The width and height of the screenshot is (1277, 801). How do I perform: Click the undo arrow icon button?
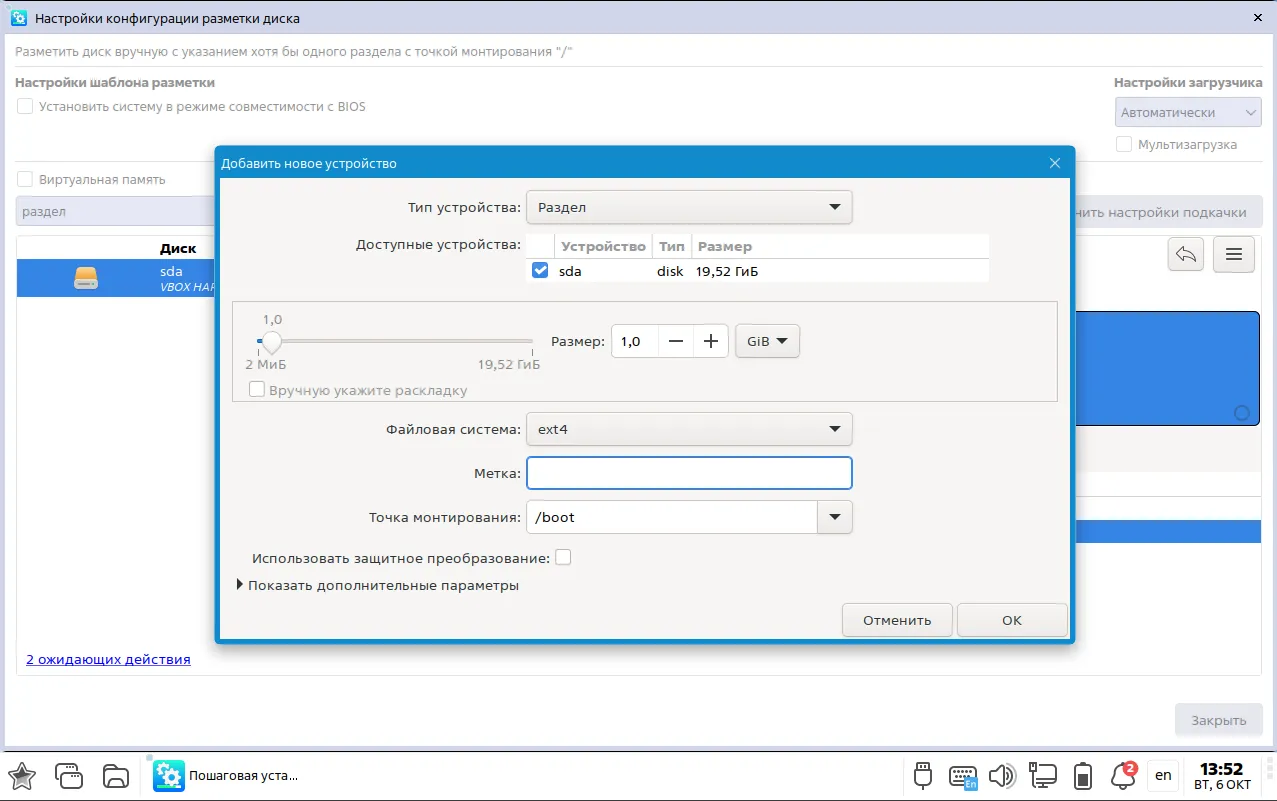1186,255
